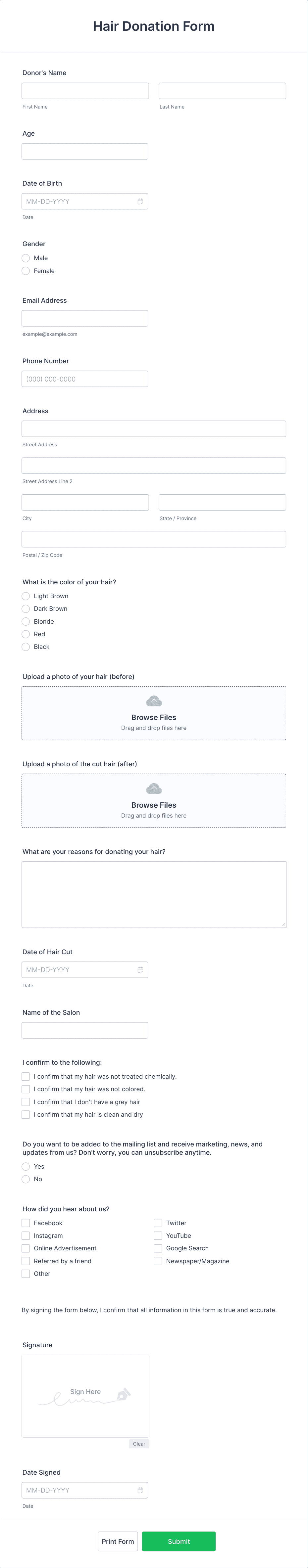308x1568 pixels.
Task: Open the Date of Hair Cut calendar icon
Action: (x=140, y=970)
